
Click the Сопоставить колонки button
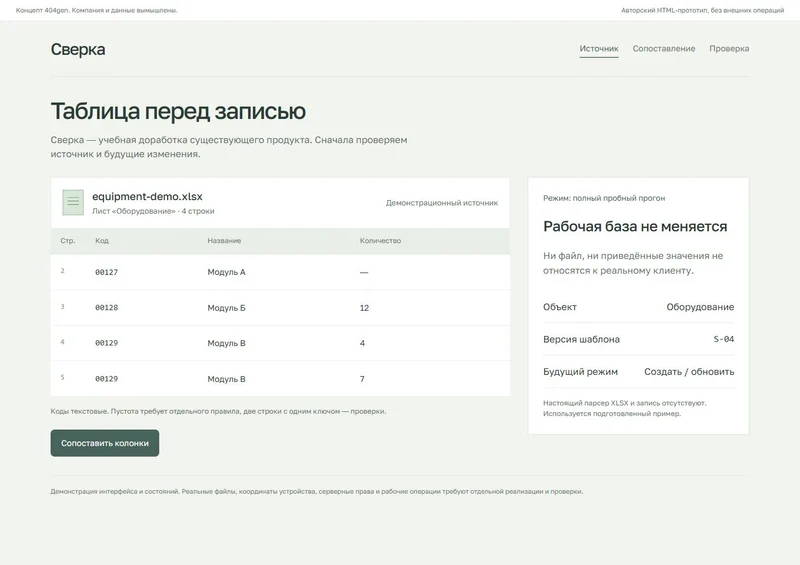pyautogui.click(x=105, y=443)
